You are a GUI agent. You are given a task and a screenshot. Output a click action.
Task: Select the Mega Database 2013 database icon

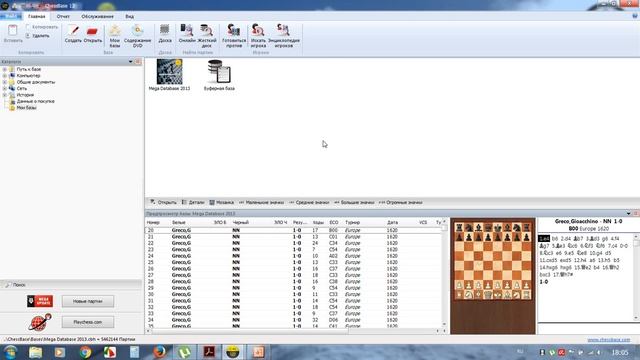pos(169,72)
